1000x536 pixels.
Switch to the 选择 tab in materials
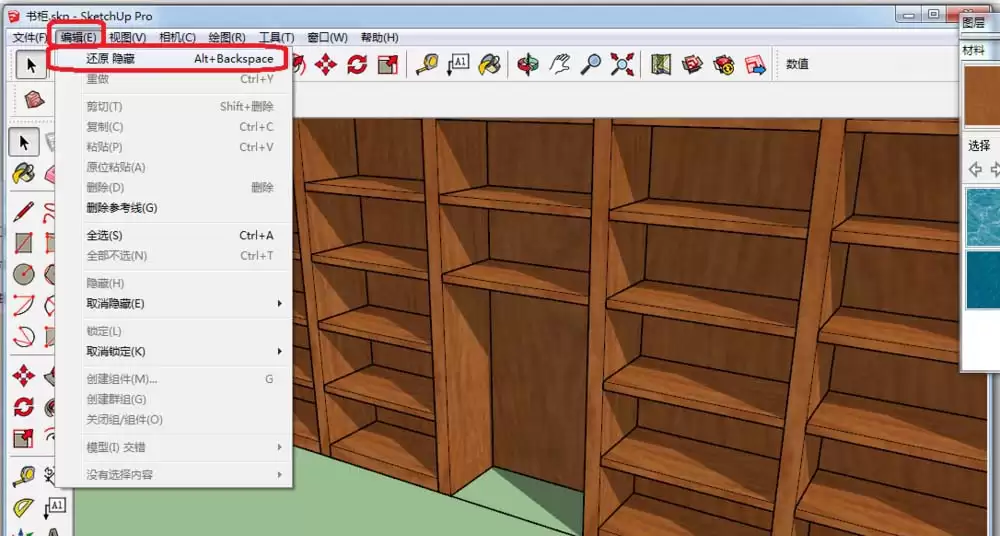(979, 146)
